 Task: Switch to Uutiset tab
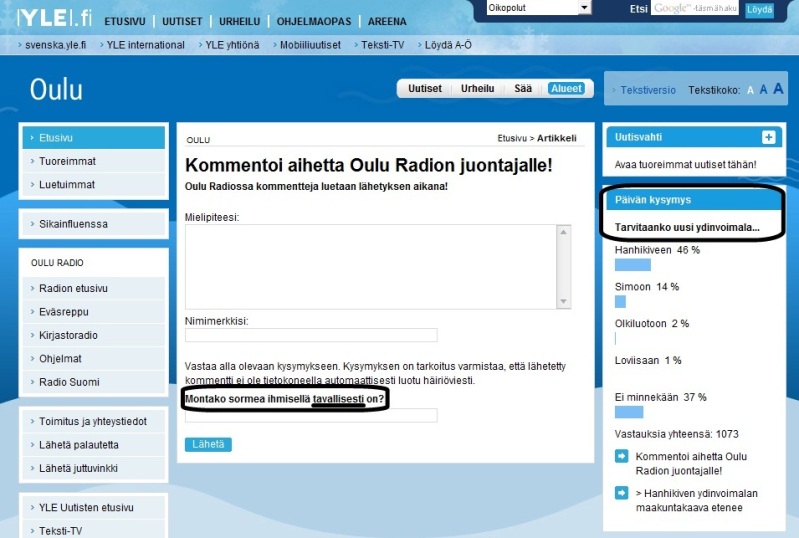coord(425,88)
